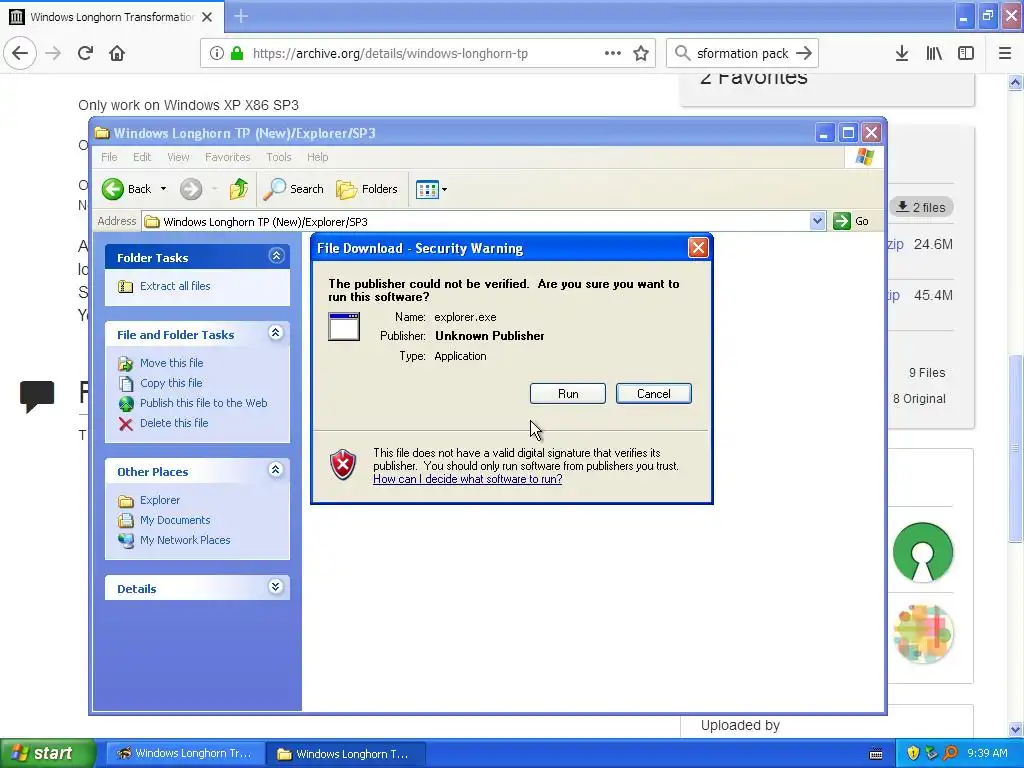Collapse the File and Folder Tasks panel
Image resolution: width=1024 pixels, height=768 pixels.
pyautogui.click(x=276, y=333)
